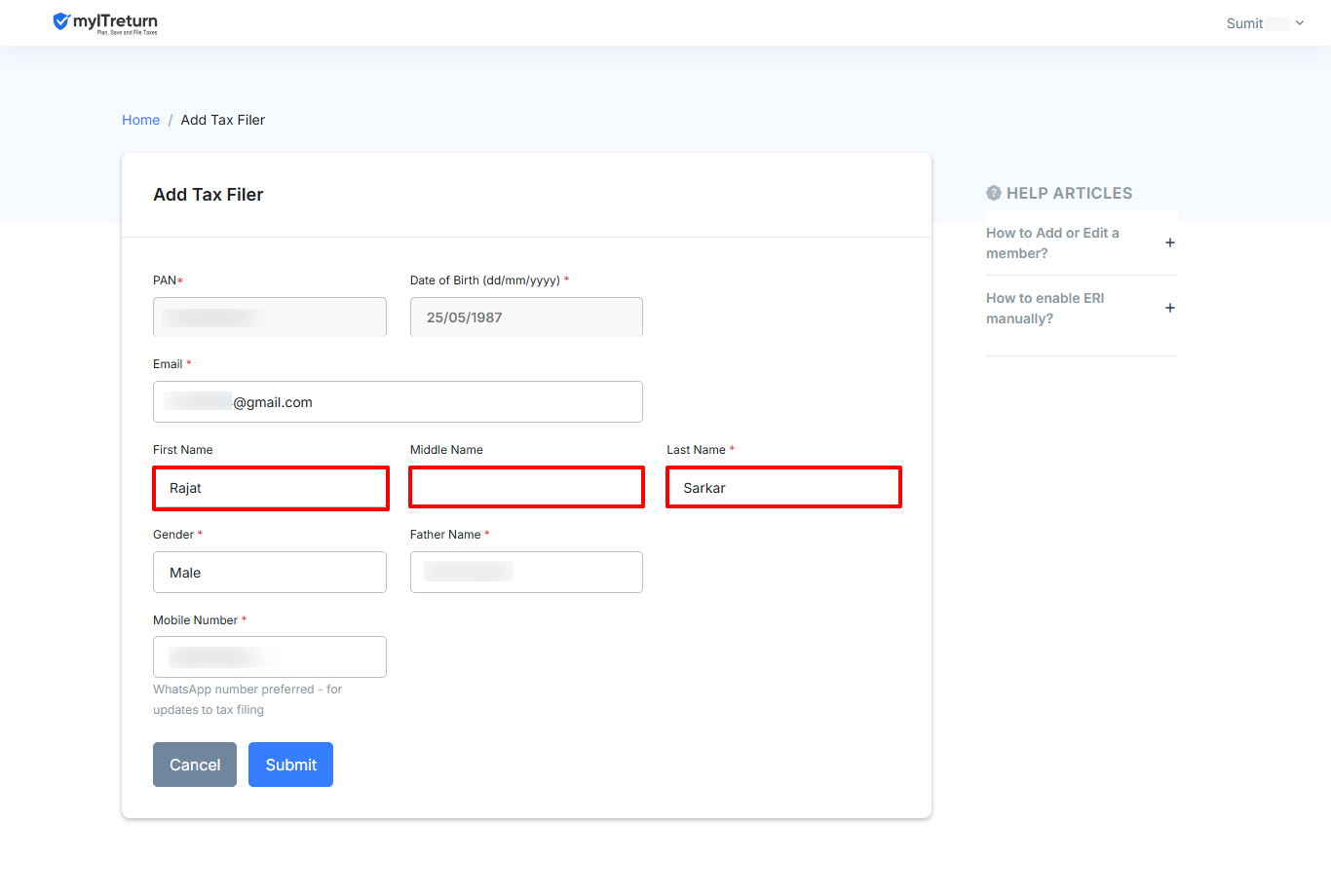This screenshot has height=896, width=1331.
Task: Edit the Last Name field containing Sarkar
Action: [783, 487]
